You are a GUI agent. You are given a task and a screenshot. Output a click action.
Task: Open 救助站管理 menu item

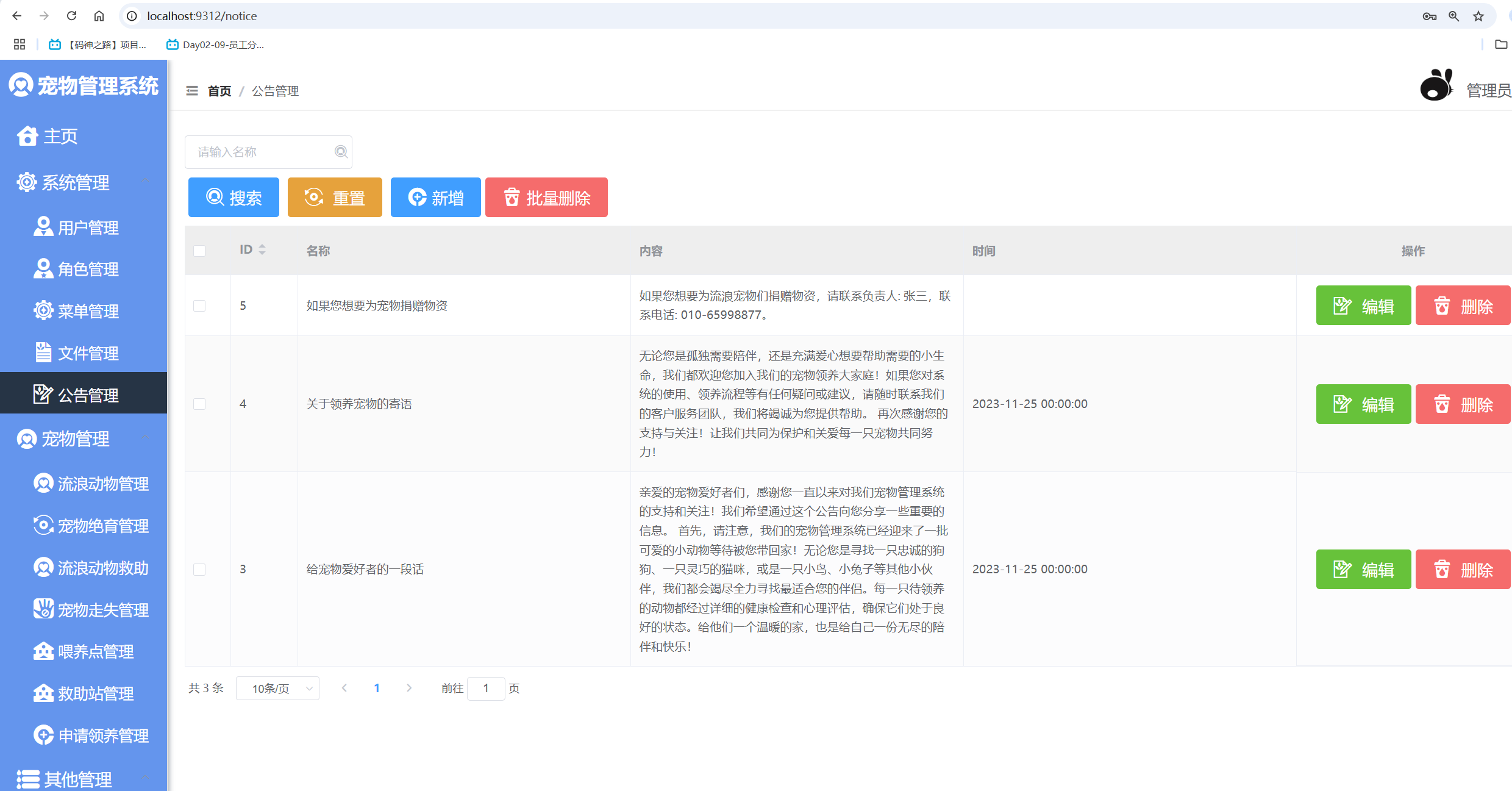(84, 693)
